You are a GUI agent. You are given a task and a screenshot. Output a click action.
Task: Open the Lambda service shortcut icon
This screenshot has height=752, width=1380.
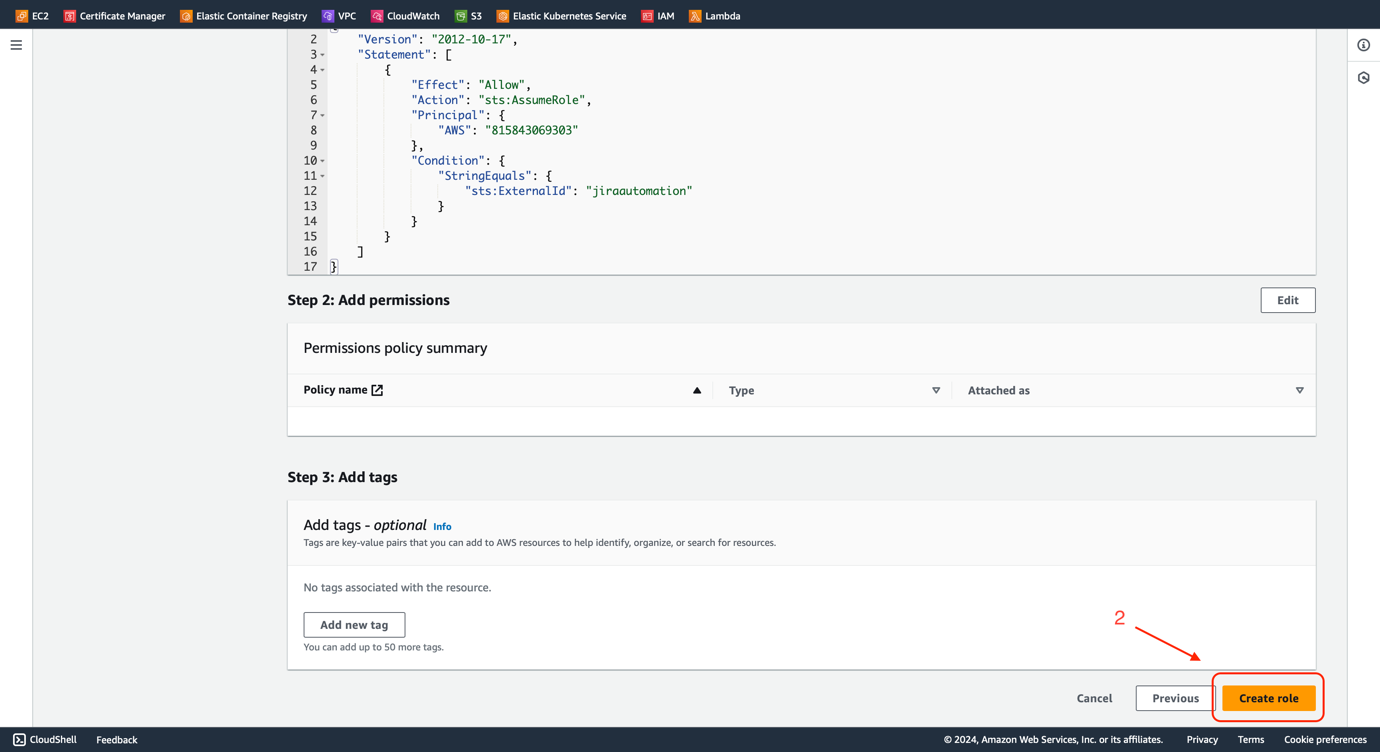click(695, 16)
